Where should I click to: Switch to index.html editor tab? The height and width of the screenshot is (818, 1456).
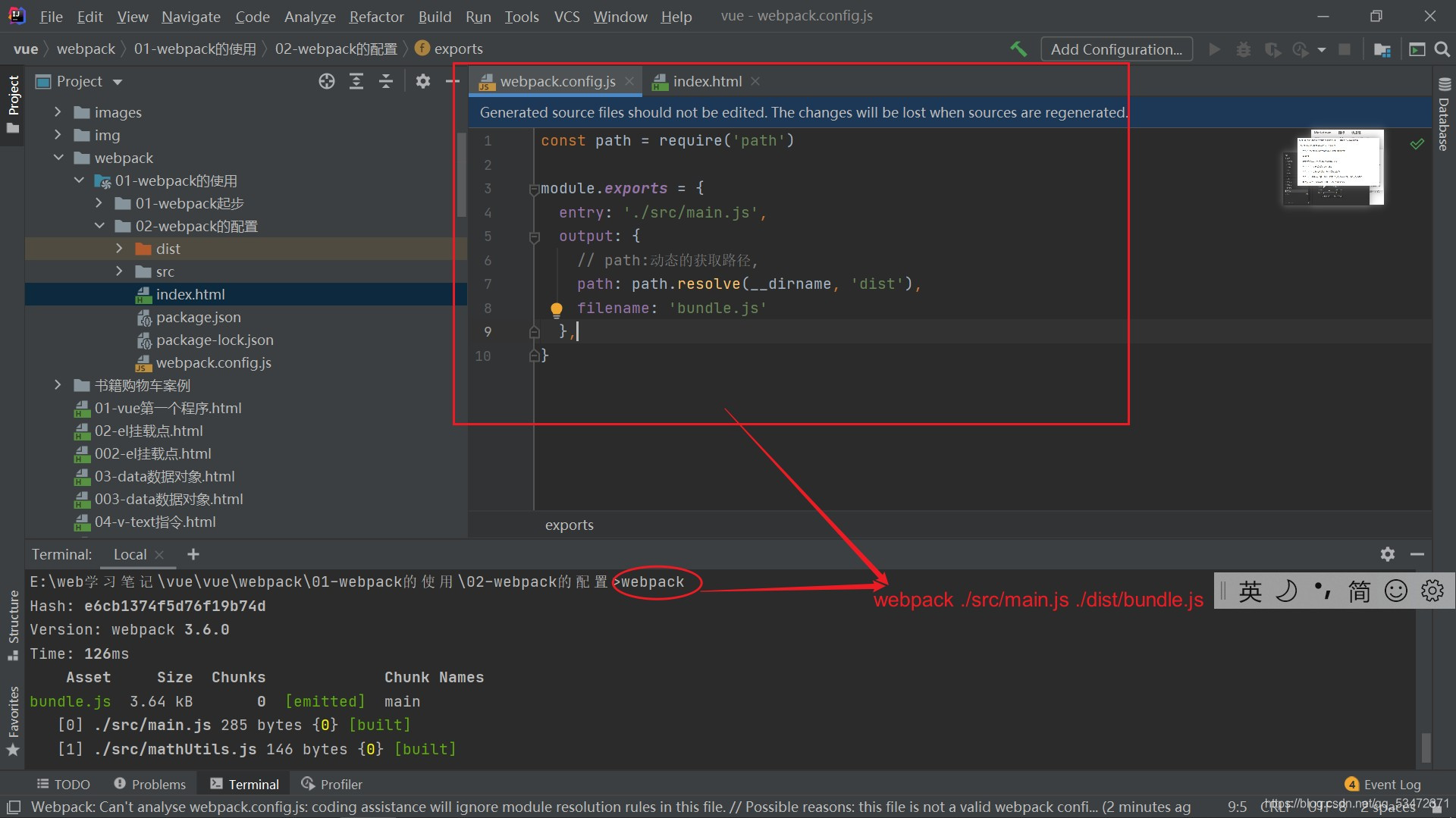coord(707,82)
